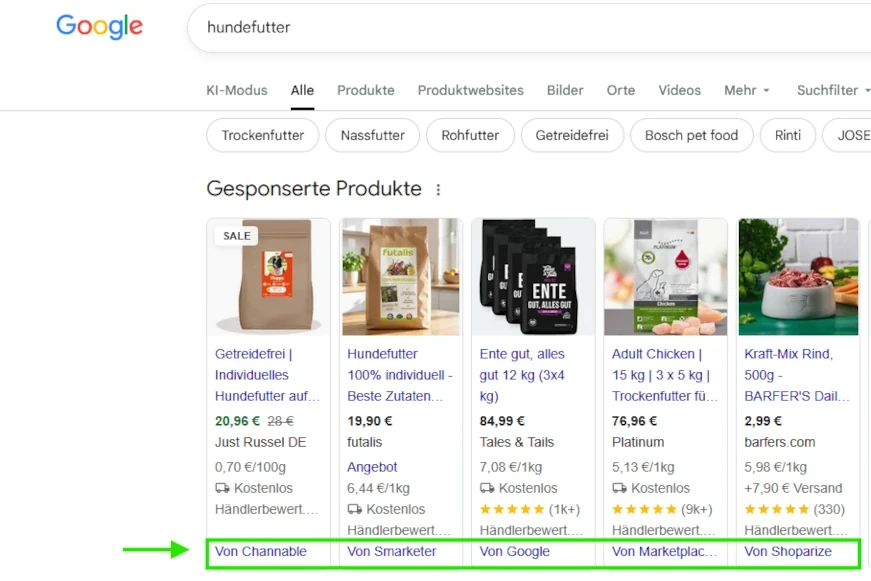Open the Produkte tab
871x581 pixels.
tap(366, 90)
